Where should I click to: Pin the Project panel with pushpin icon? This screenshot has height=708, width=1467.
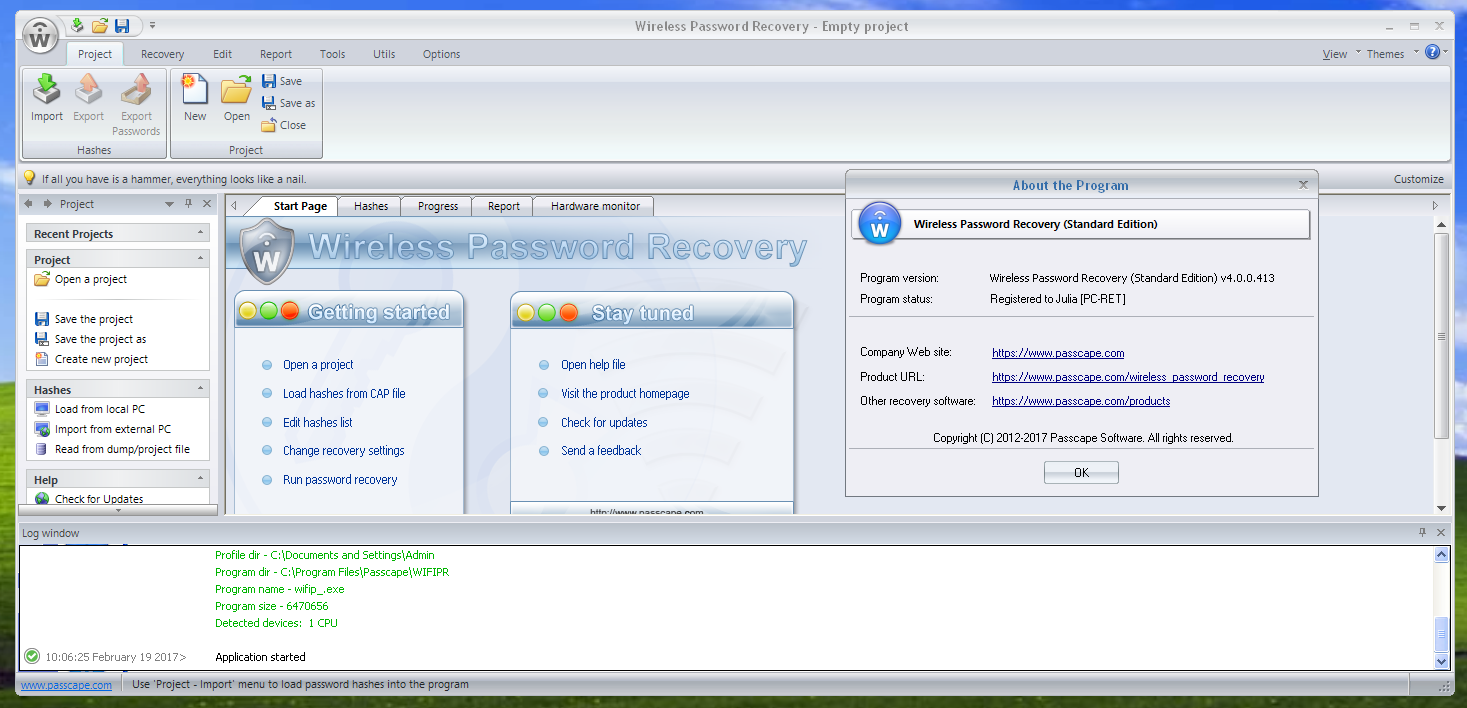tap(188, 204)
